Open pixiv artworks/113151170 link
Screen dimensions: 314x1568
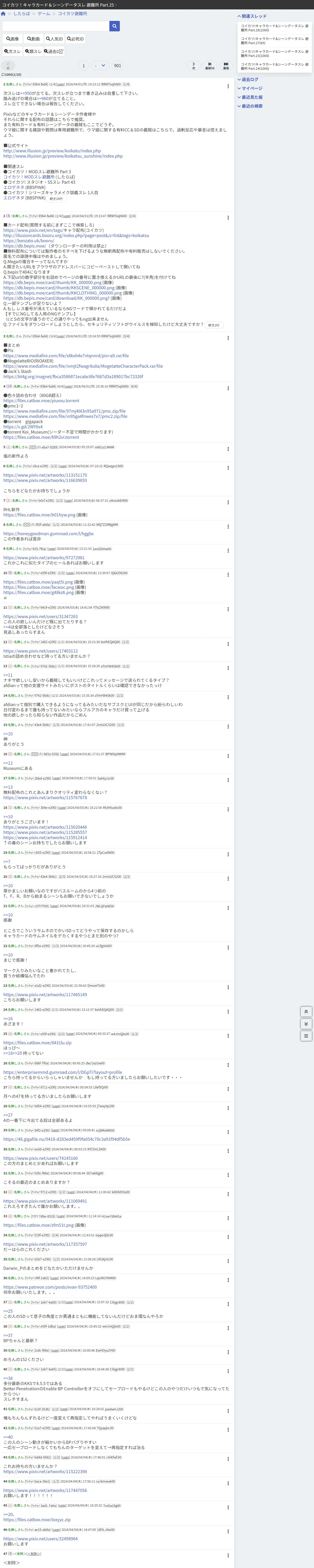45,475
